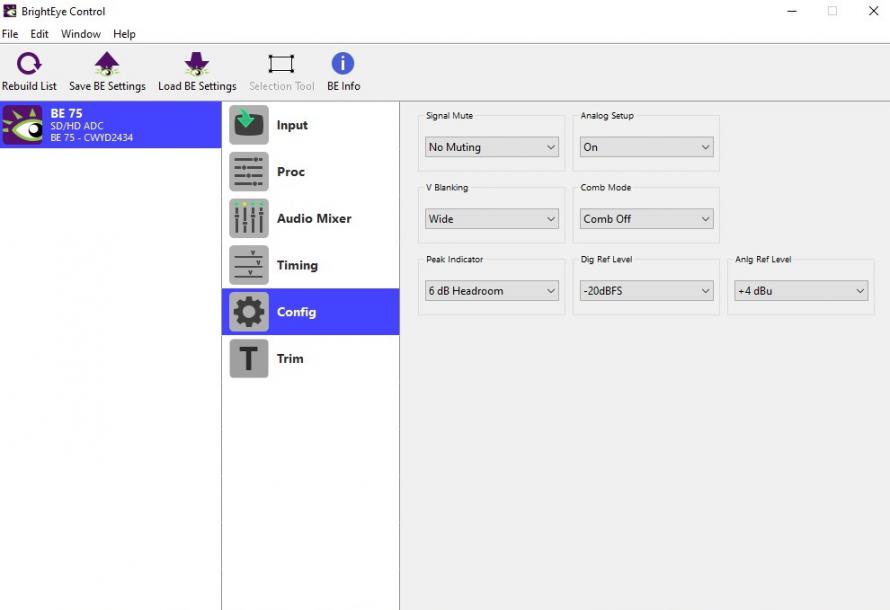Open the Timing section icon
The width and height of the screenshot is (890, 610).
(x=249, y=265)
